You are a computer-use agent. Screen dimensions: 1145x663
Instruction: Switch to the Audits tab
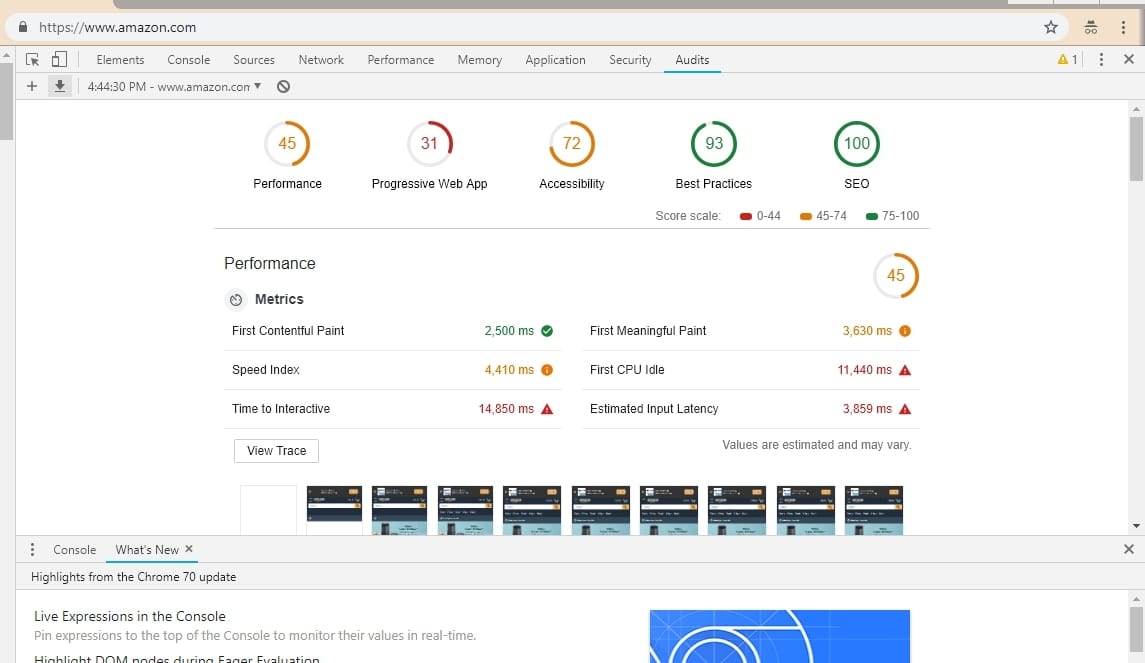(x=692, y=60)
